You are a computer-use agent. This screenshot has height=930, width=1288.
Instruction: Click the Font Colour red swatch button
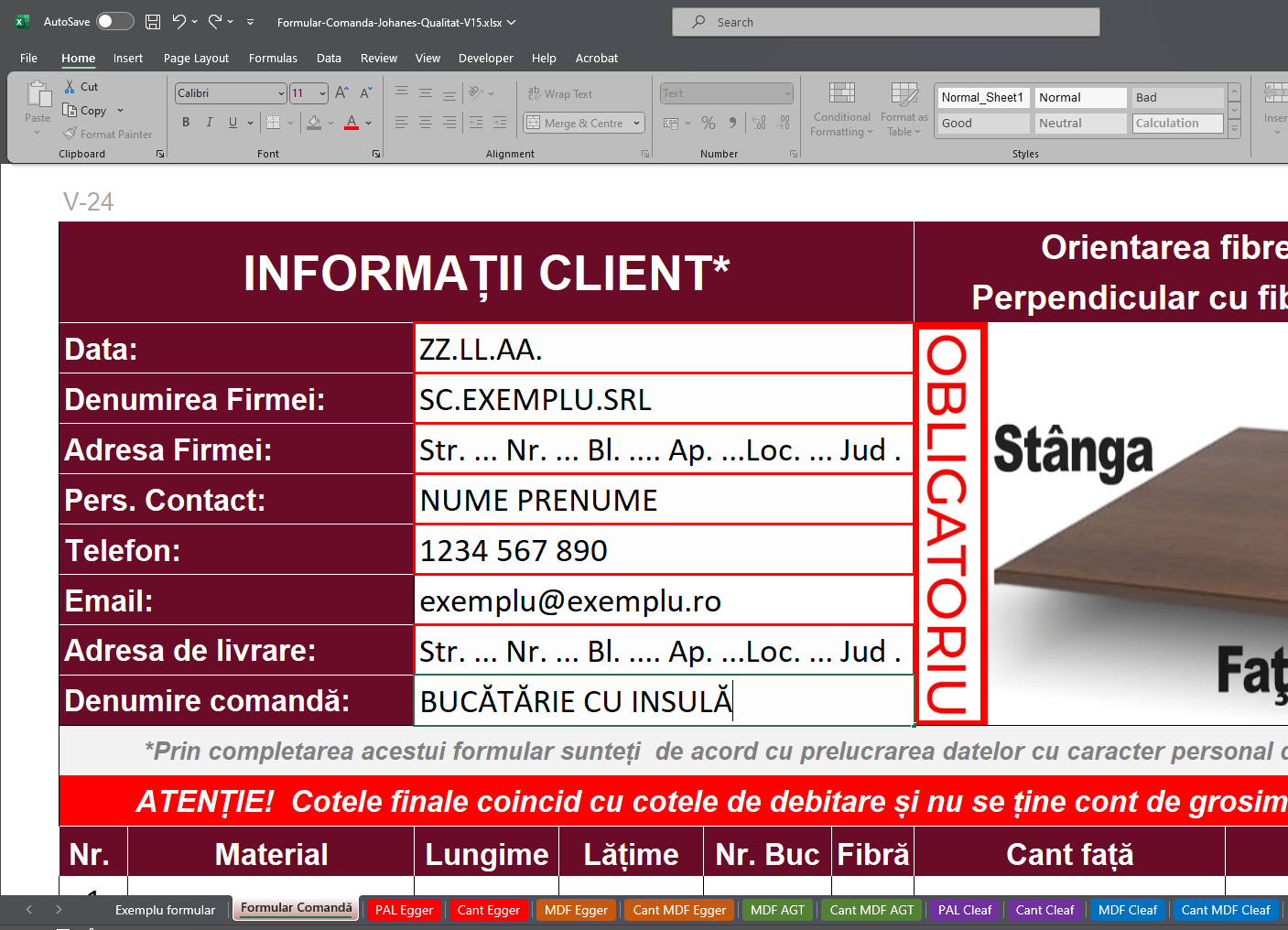pyautogui.click(x=352, y=123)
